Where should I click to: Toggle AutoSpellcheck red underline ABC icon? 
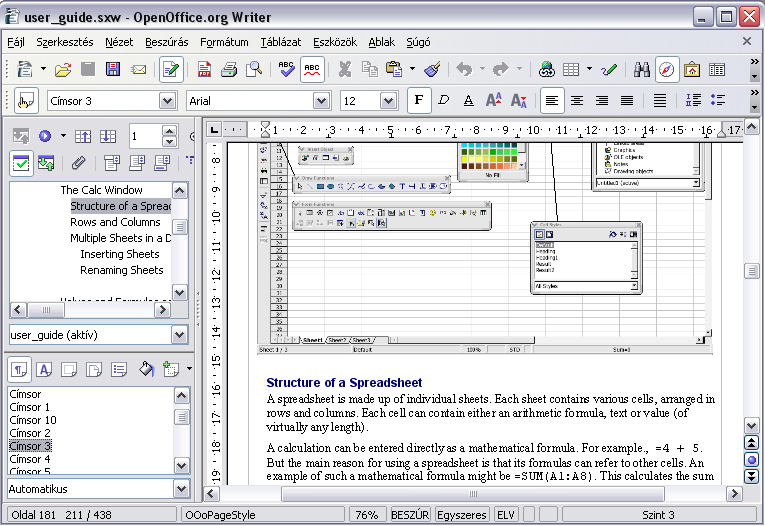312,69
